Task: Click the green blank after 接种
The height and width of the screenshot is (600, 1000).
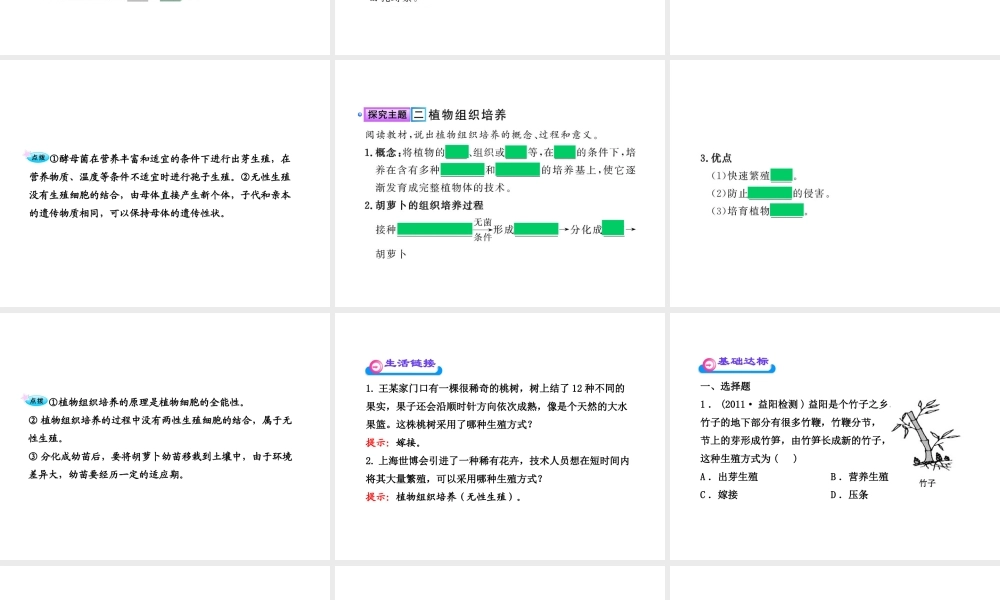Action: tap(434, 229)
